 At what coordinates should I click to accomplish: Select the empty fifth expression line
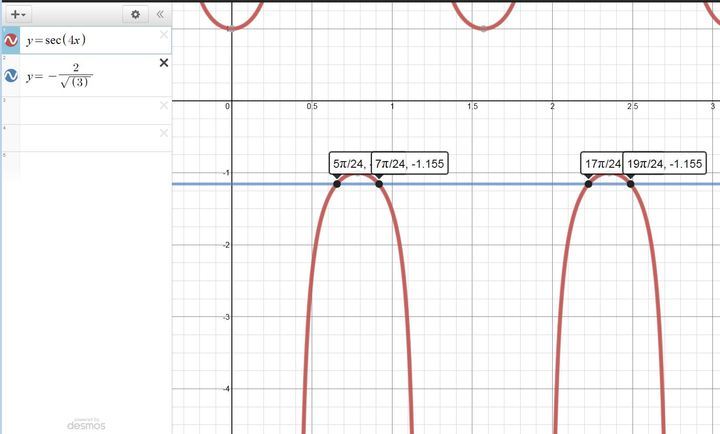90,165
